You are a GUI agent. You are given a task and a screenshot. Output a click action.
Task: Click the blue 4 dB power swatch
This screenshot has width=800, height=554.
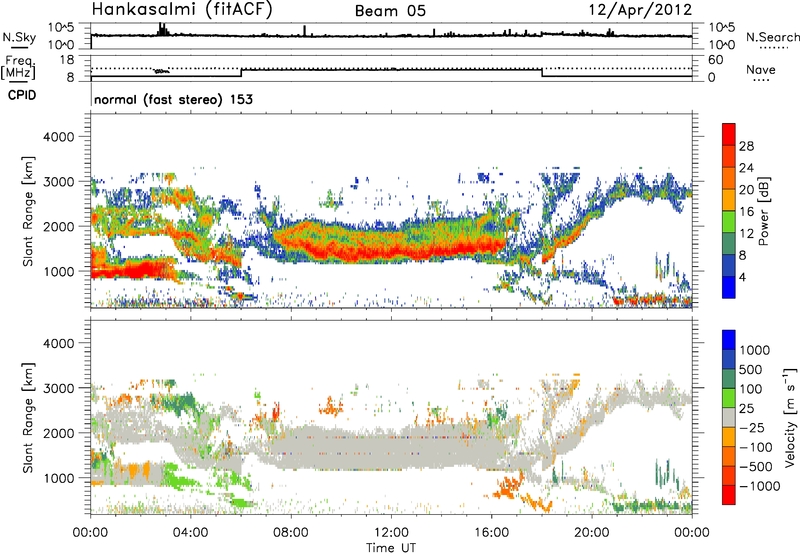[729, 287]
